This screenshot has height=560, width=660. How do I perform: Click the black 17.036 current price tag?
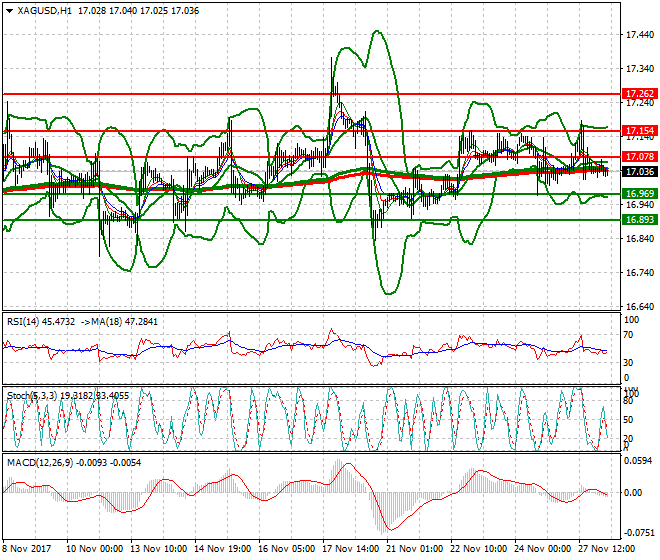pos(639,172)
